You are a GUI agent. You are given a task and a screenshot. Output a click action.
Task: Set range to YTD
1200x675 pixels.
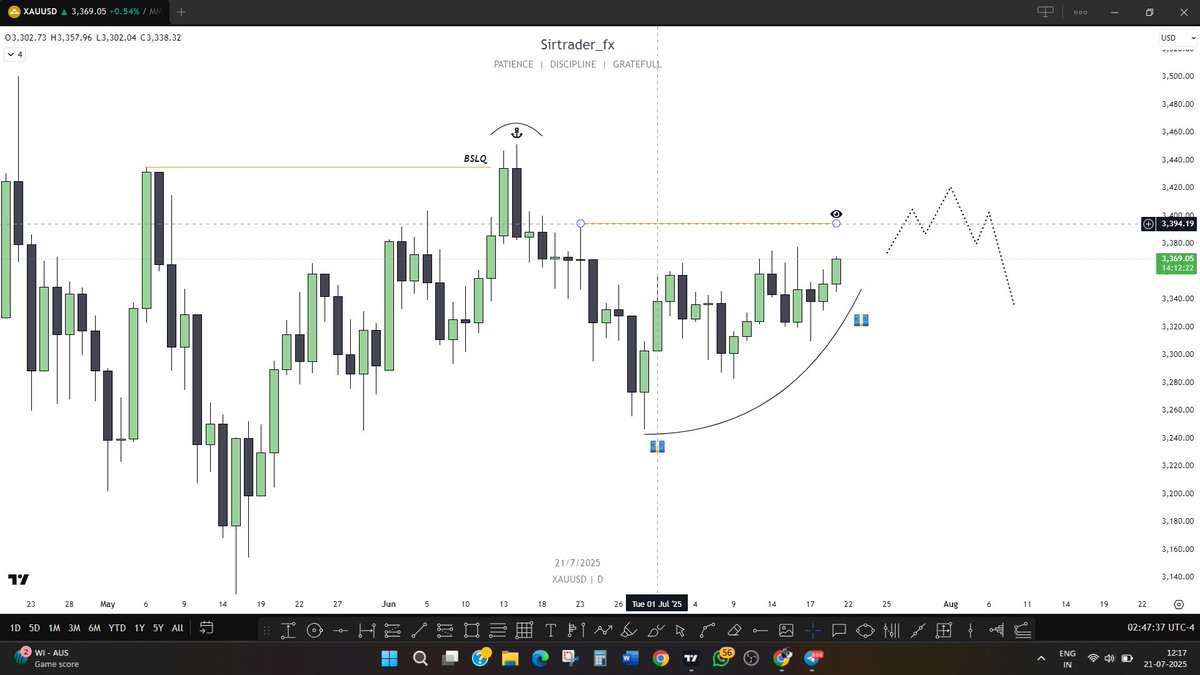pos(117,628)
